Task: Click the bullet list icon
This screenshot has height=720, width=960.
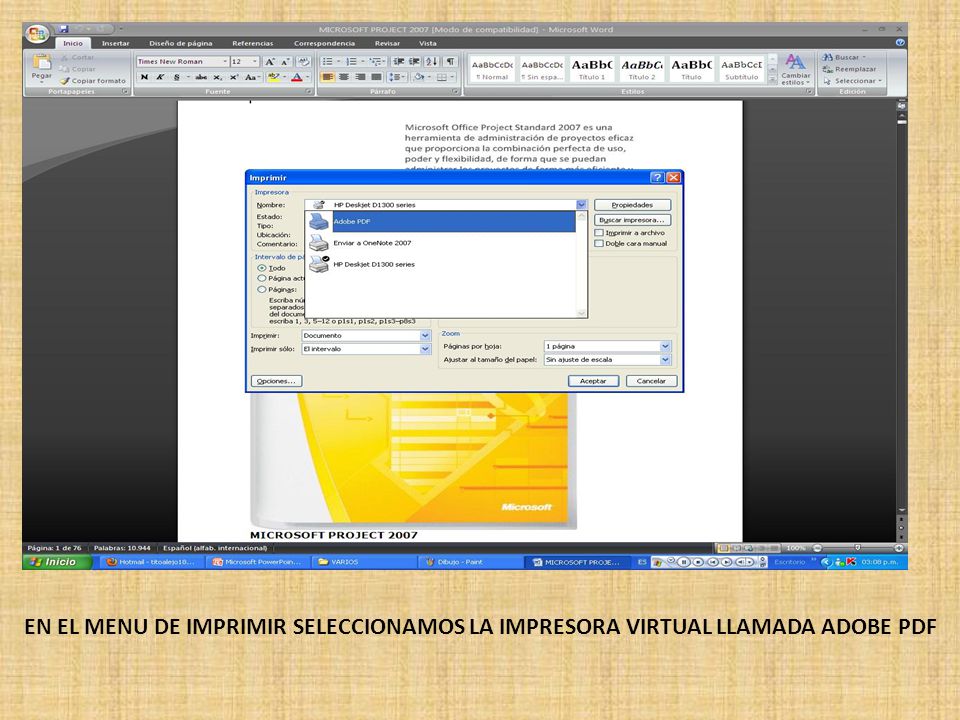Action: (328, 62)
